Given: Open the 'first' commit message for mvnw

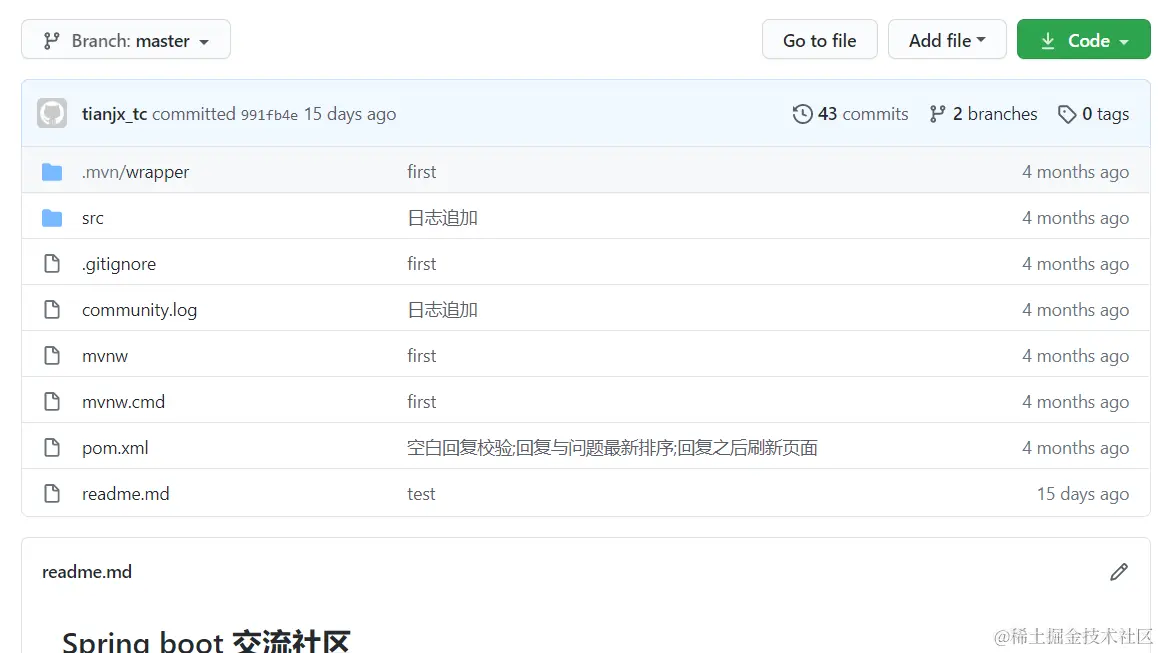Looking at the screenshot, I should [422, 356].
